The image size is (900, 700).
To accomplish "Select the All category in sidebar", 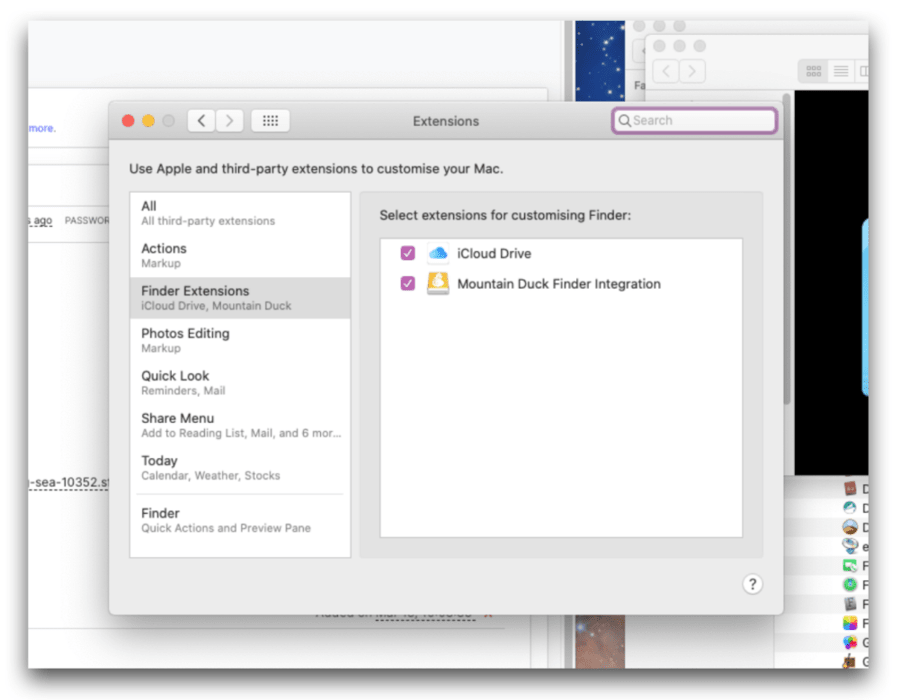I will (x=240, y=213).
